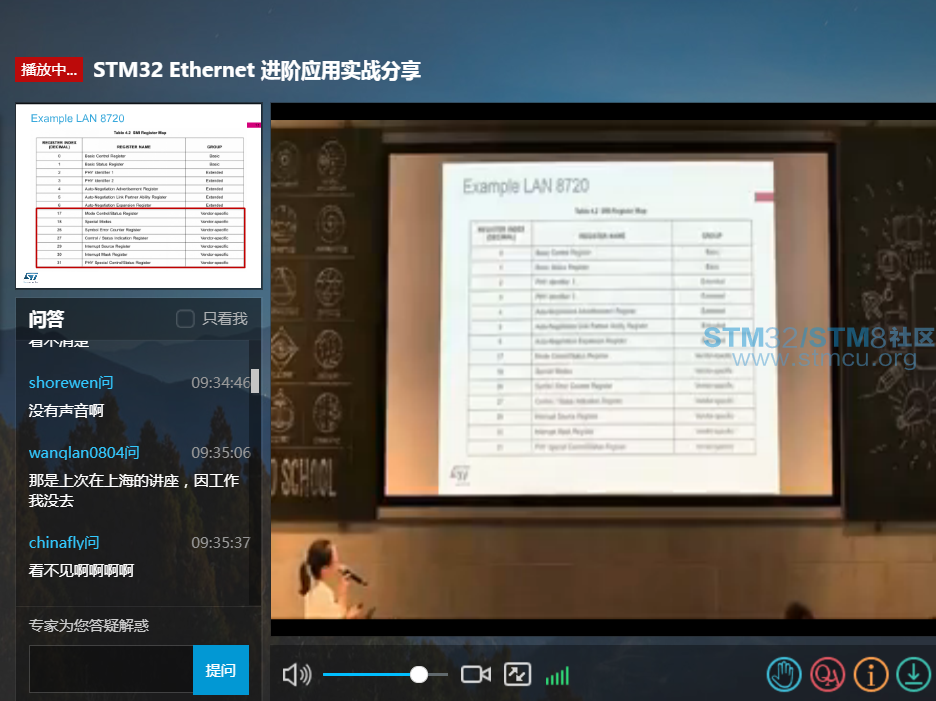Click the 播放中... status badge
Image resolution: width=936 pixels, height=701 pixels.
click(49, 70)
